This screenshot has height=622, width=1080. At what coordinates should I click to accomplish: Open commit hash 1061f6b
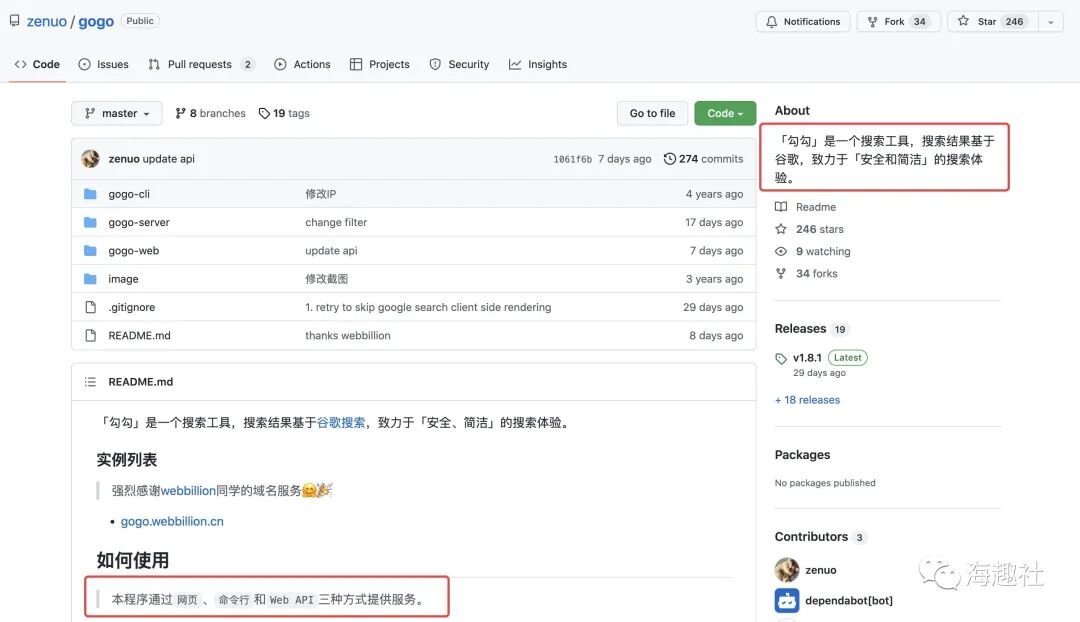pos(572,159)
